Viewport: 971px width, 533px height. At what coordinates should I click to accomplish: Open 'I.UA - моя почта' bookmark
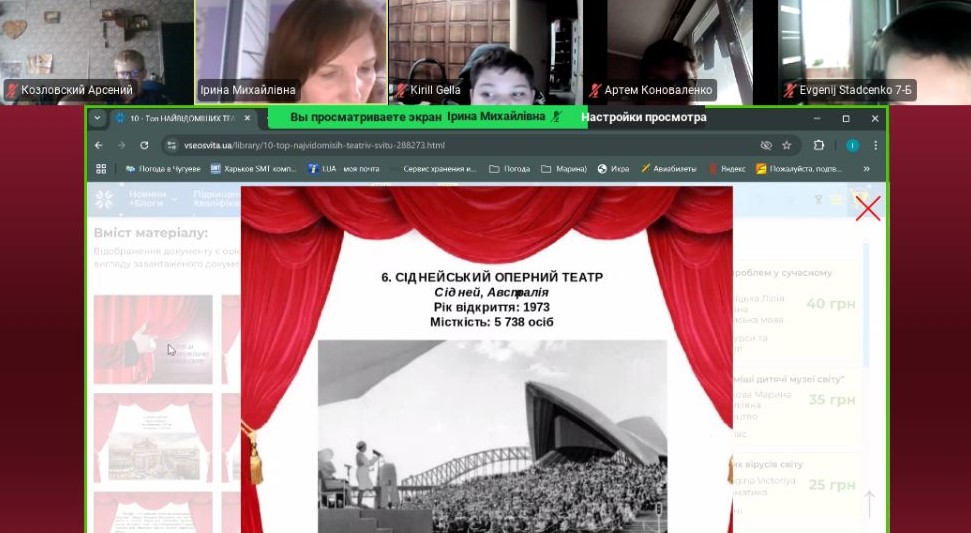(344, 168)
